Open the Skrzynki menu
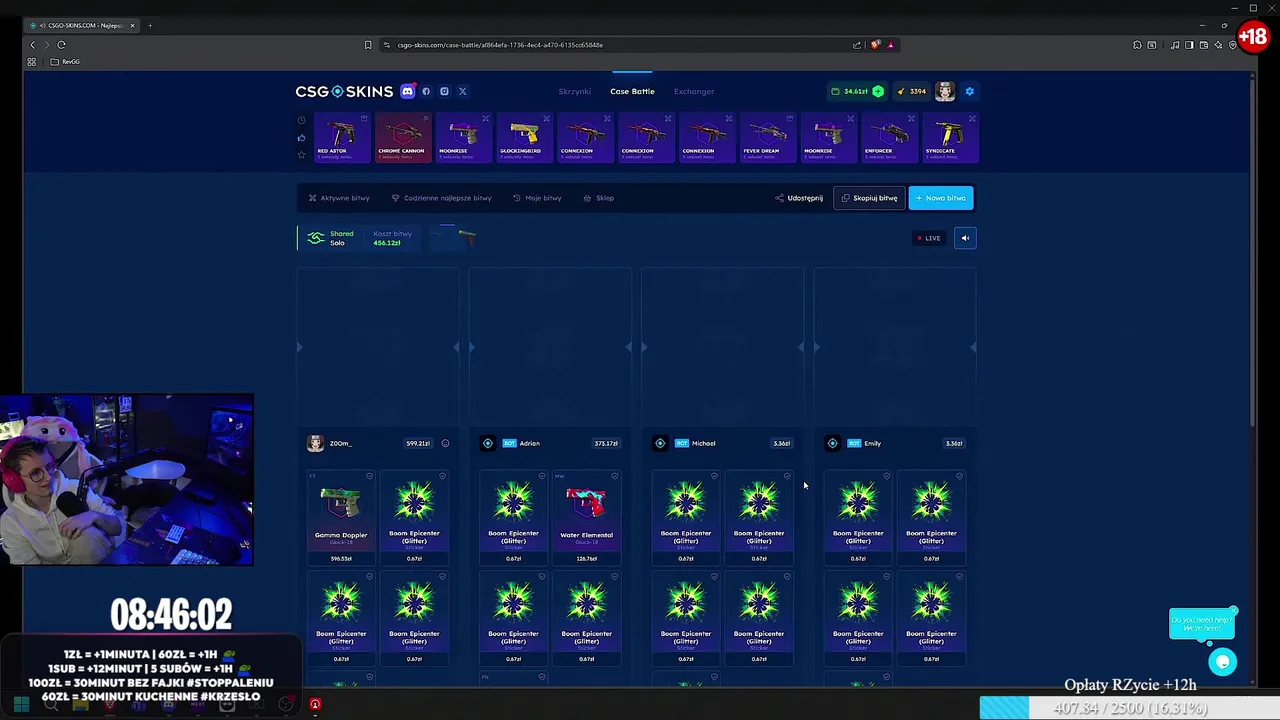Viewport: 1280px width, 720px height. pos(575,91)
